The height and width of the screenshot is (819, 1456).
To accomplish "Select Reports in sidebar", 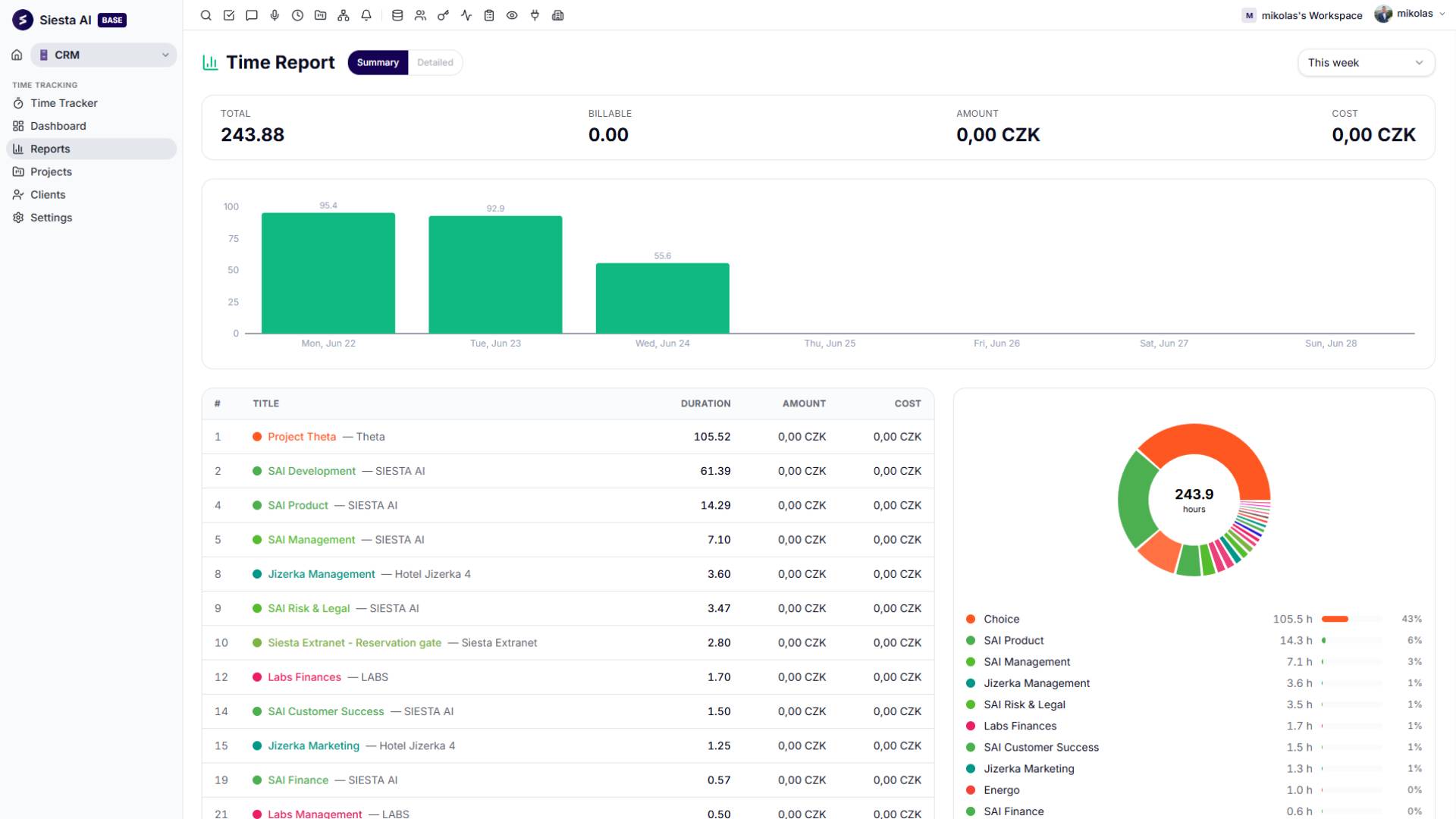I will pos(91,149).
